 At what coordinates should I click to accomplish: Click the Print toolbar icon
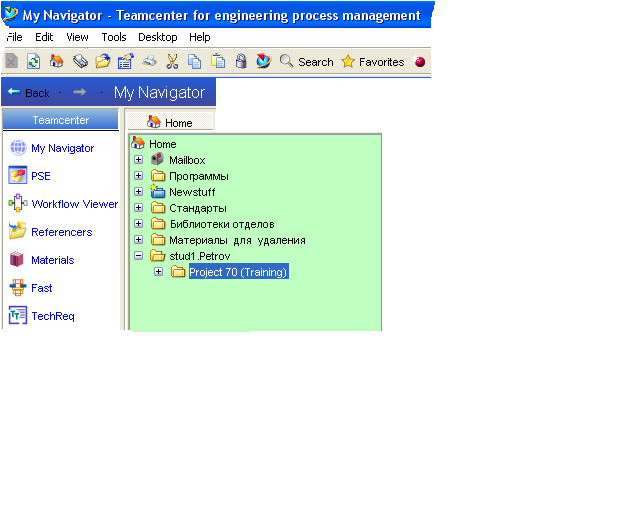pyautogui.click(x=149, y=61)
